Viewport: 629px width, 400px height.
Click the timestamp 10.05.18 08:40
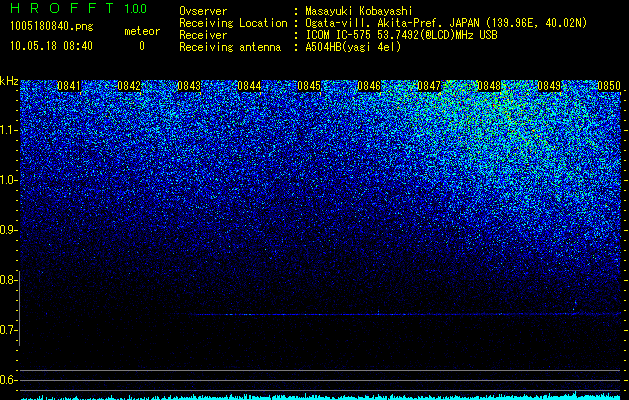point(51,46)
